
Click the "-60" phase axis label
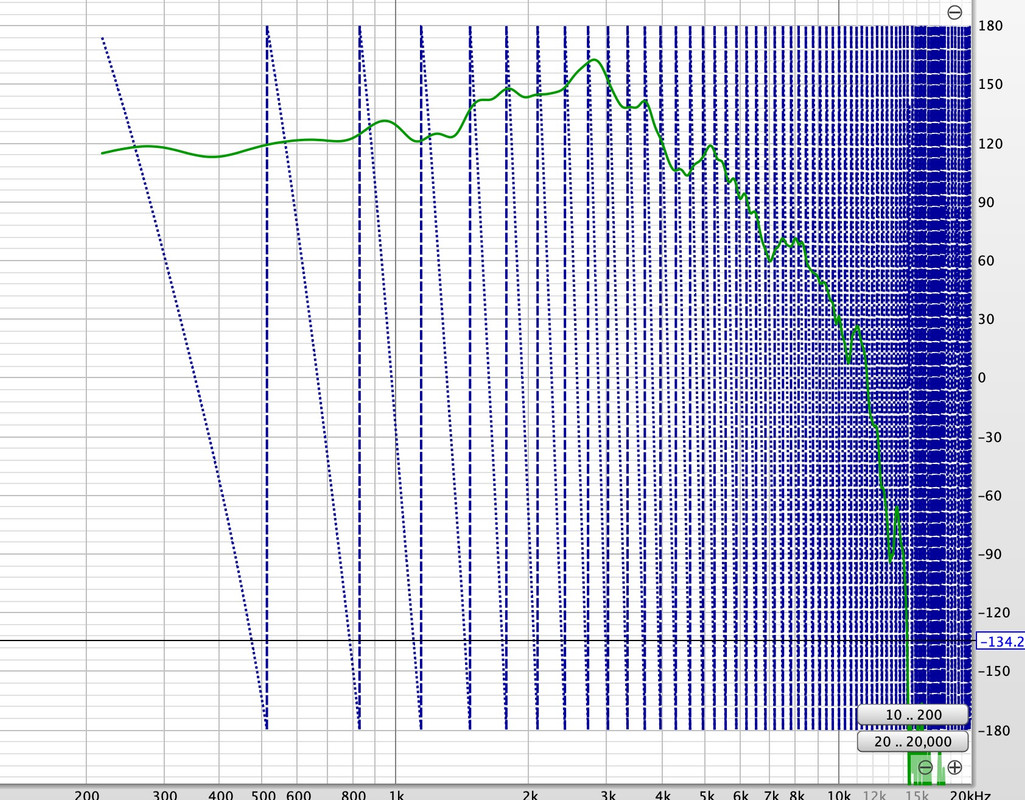coord(989,495)
